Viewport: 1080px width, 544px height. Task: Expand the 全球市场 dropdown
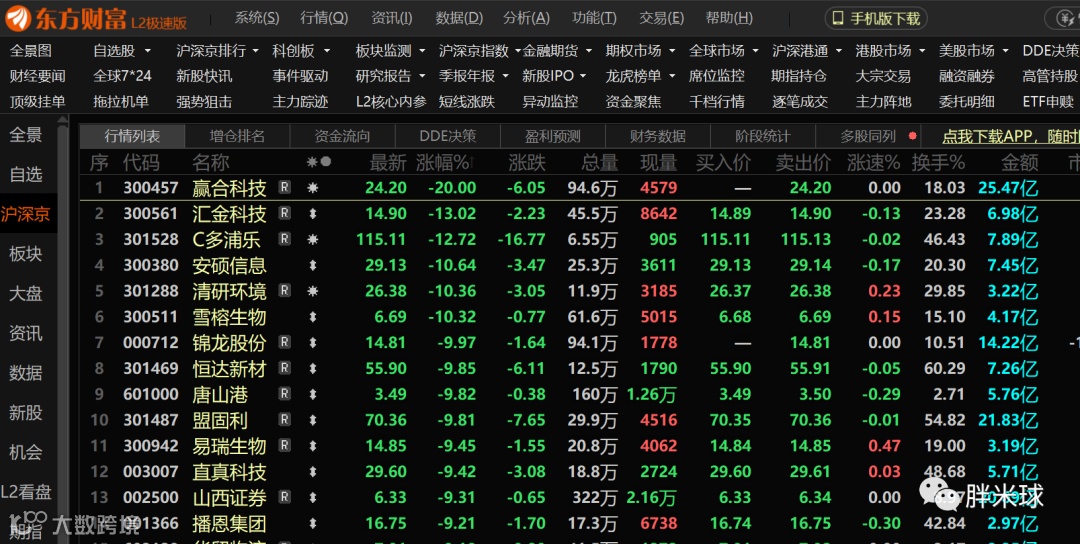[x=755, y=51]
